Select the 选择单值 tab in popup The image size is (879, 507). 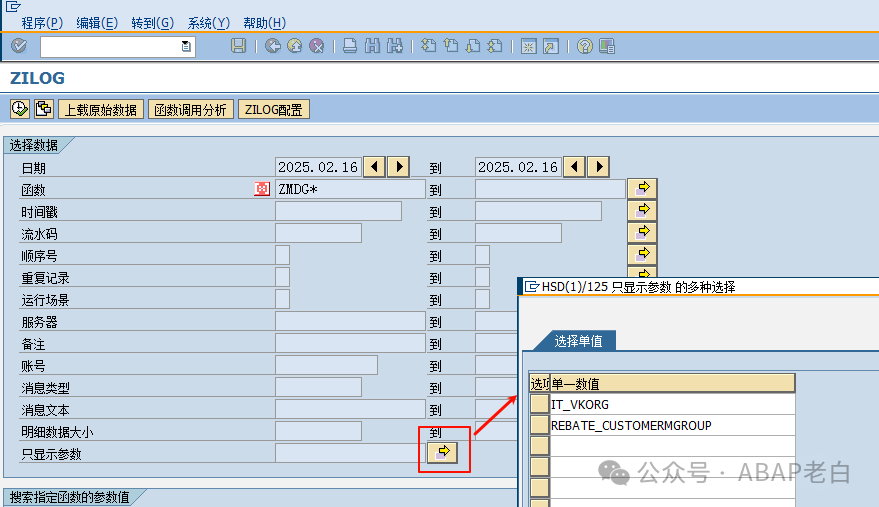[x=578, y=341]
